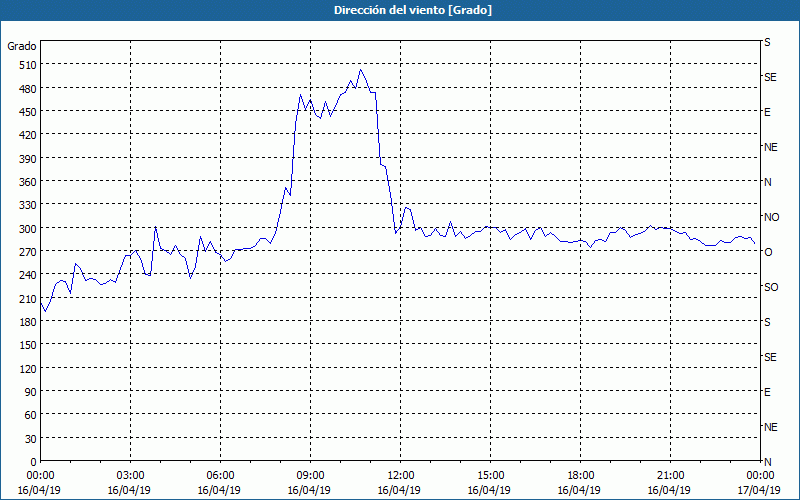Select the 'Grado' y-axis unit label
The width and height of the screenshot is (800, 500).
[x=22, y=46]
